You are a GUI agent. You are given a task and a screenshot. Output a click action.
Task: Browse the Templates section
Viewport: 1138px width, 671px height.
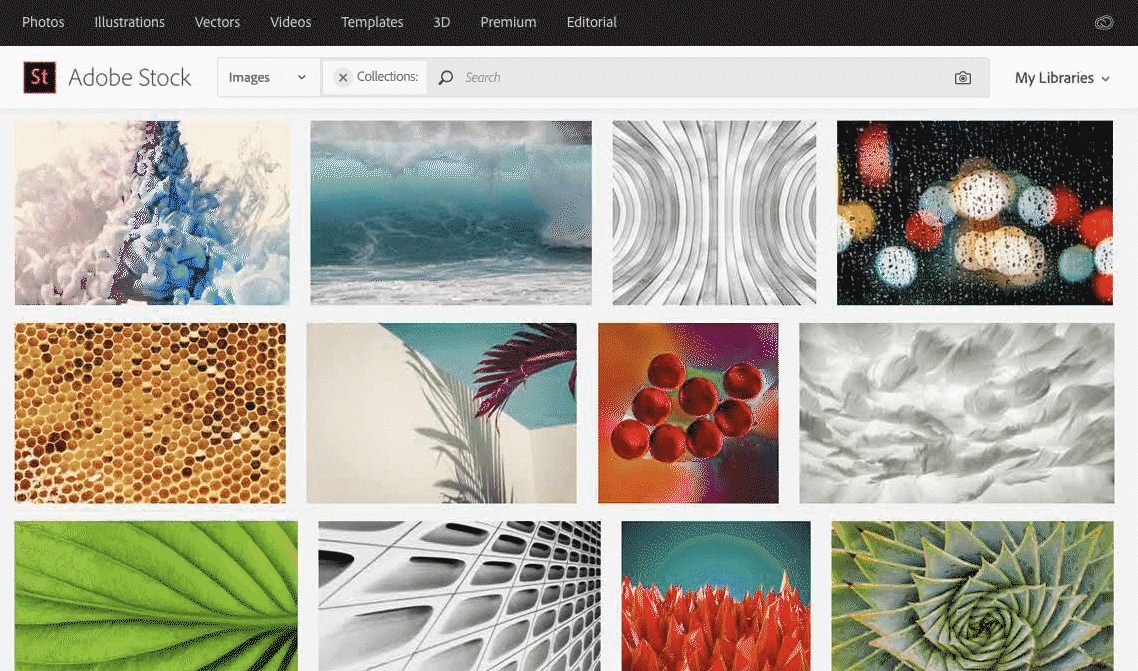[x=372, y=22]
